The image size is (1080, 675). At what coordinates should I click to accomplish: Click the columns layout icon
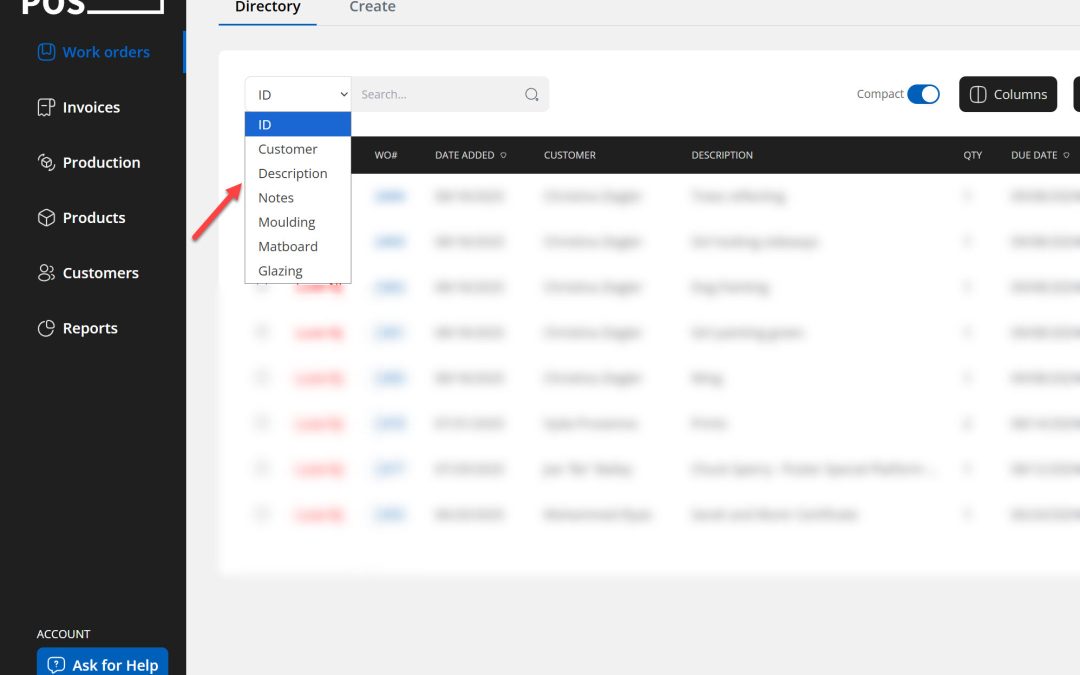(978, 94)
